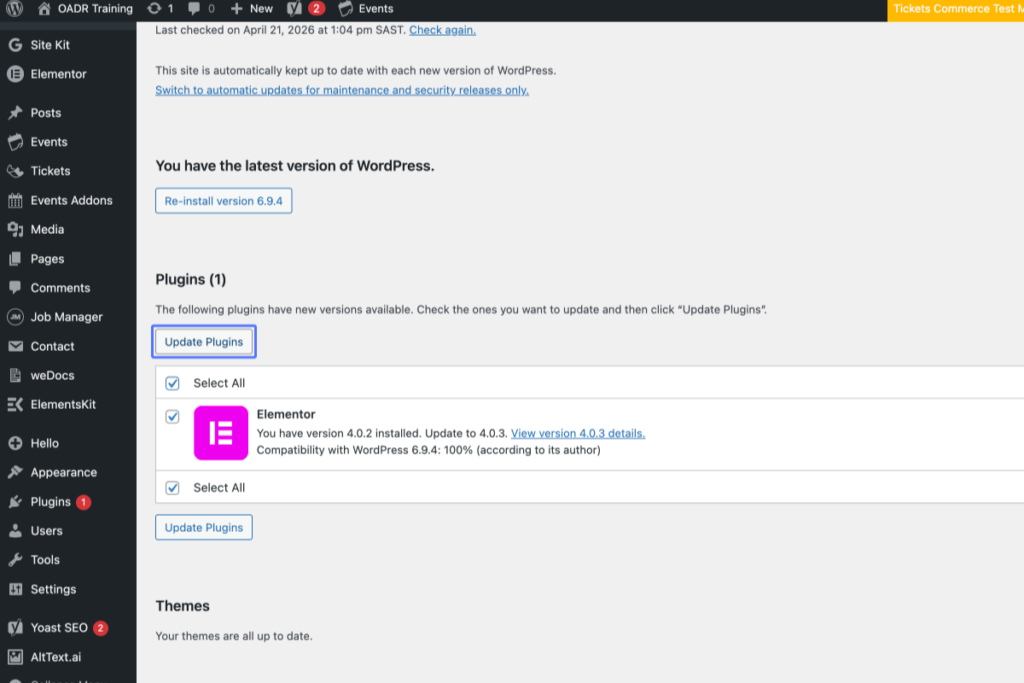Click the home icon beside OADR Training
The image size is (1024, 683).
44,8
